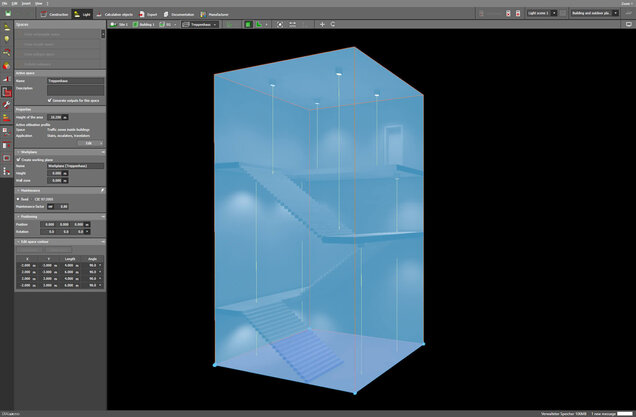Toggle the Create working plane checkbox
Screen dimensions: 636x417
point(18,158)
